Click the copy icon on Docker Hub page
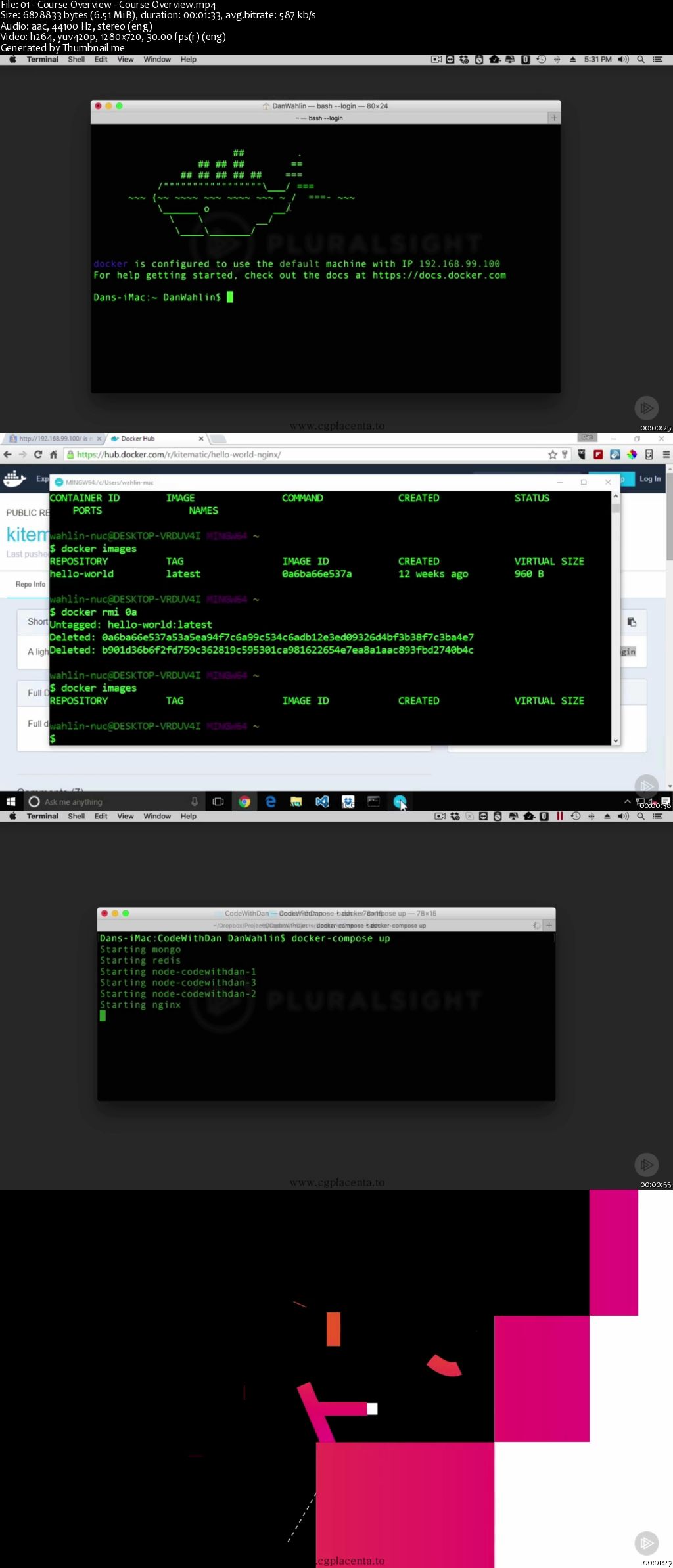673x1568 pixels. tap(632, 622)
